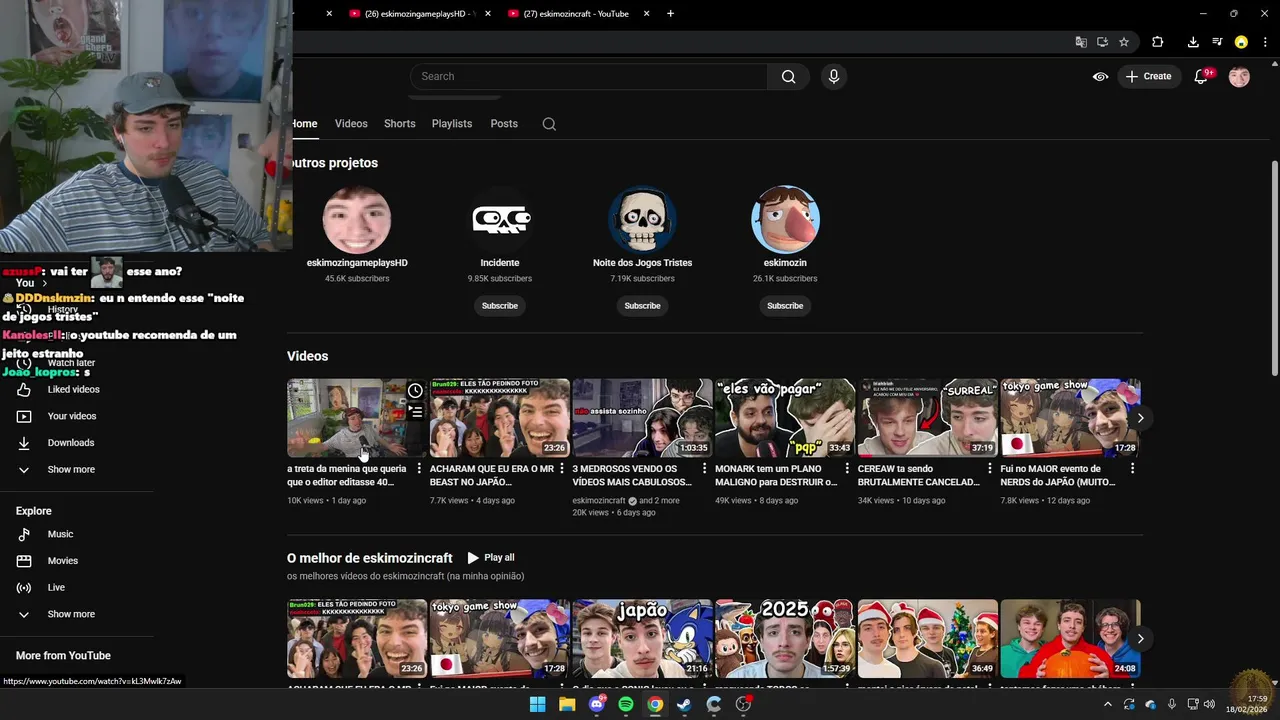Open 'a treta da menina' video title
Viewport: 1280px width, 720px height.
[347, 475]
